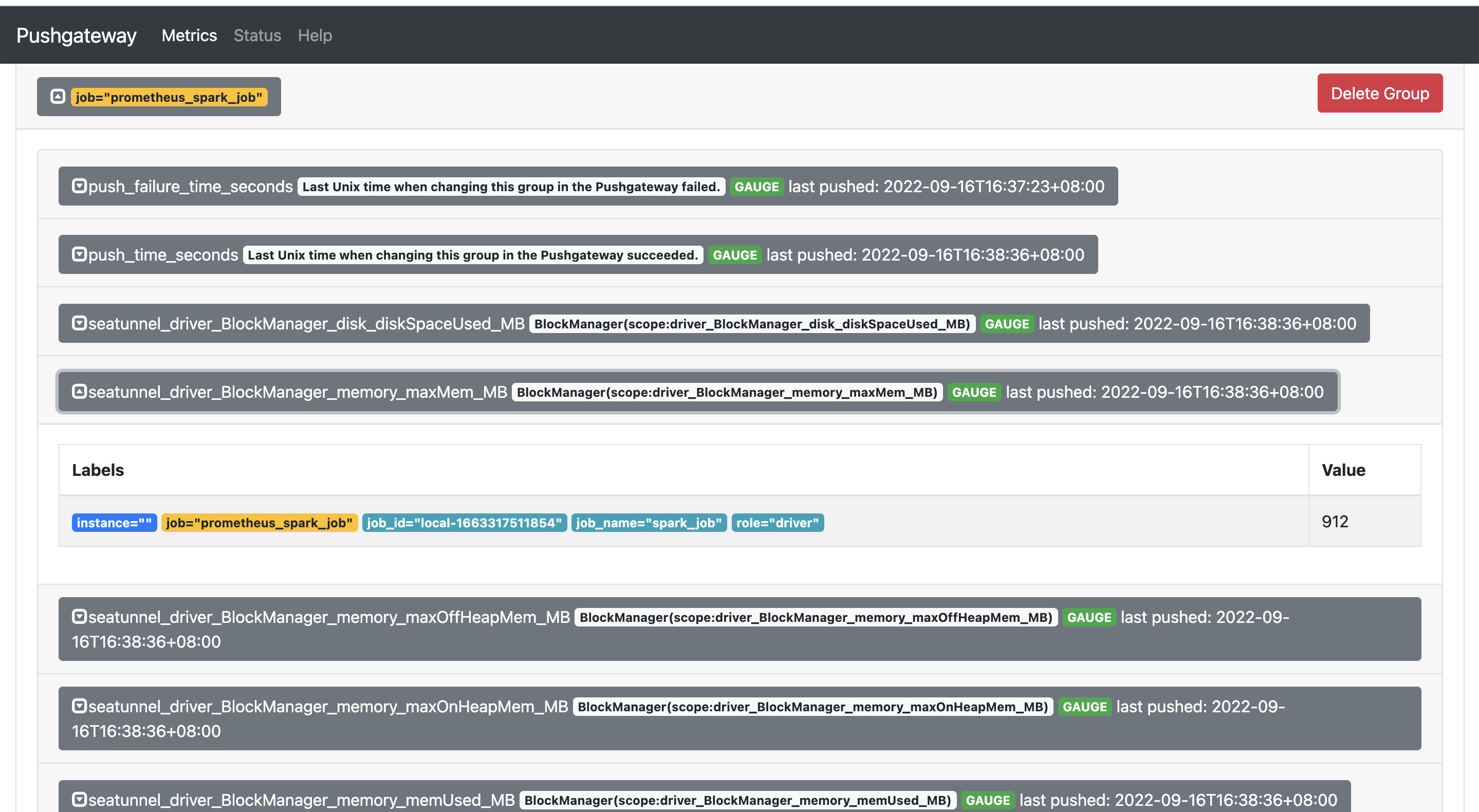Open the Help page
Viewport: 1479px width, 812px height.
[x=315, y=35]
